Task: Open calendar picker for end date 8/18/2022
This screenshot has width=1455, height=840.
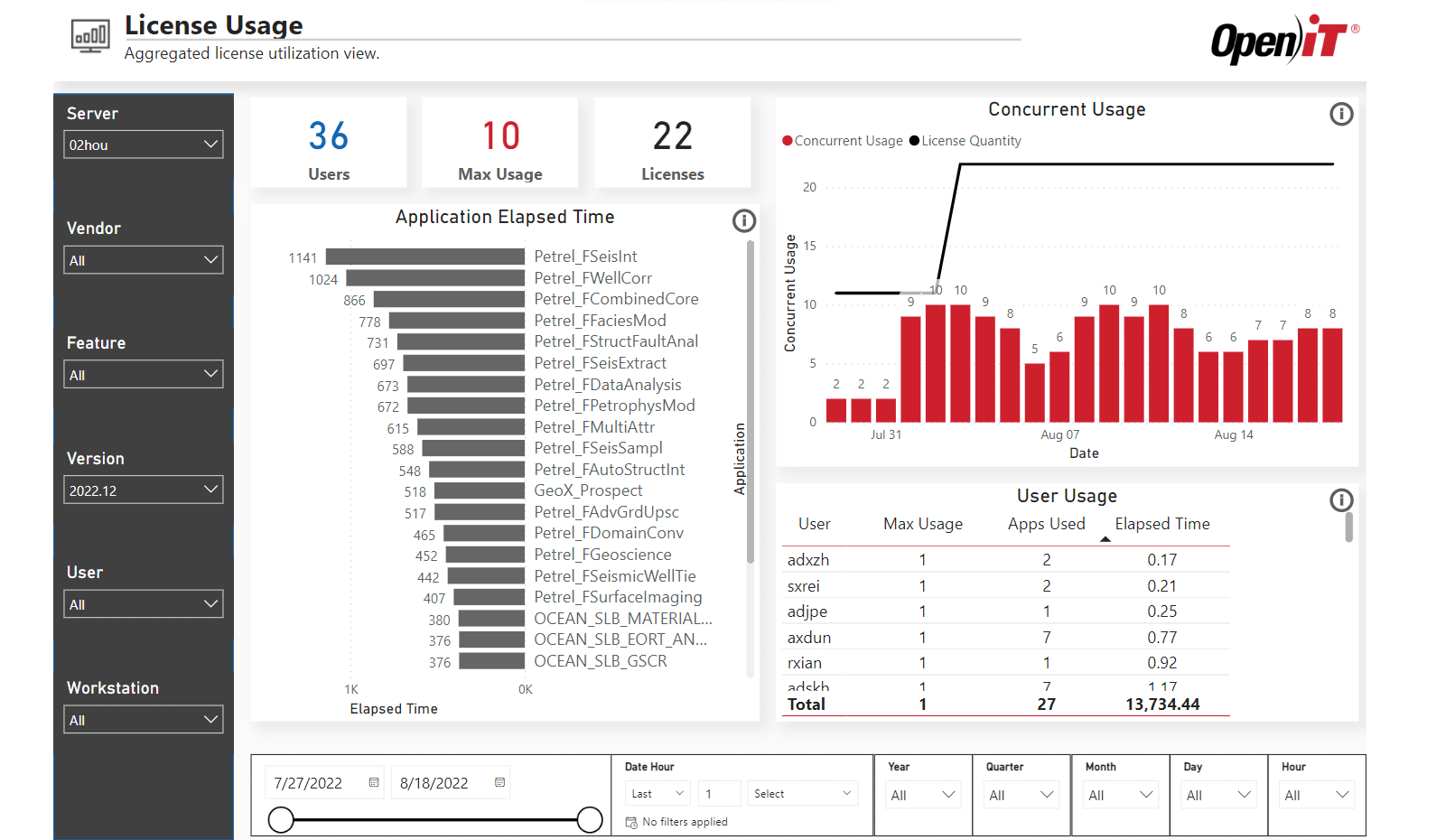Action: click(499, 782)
